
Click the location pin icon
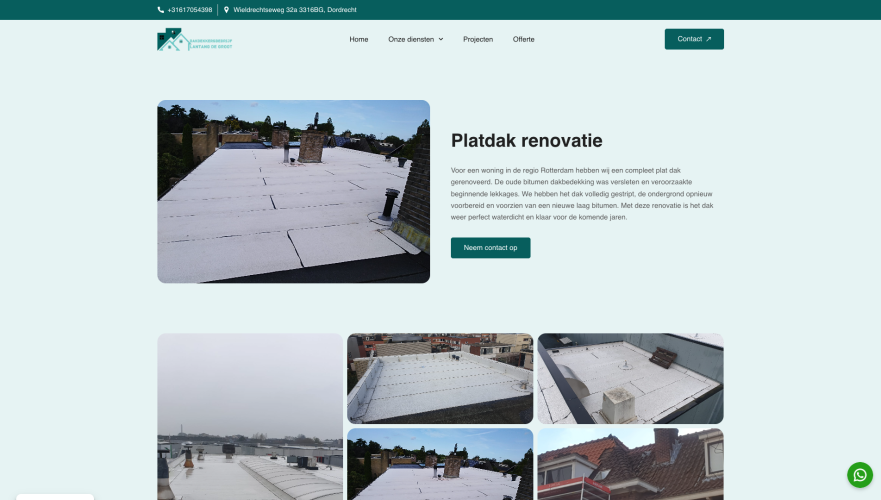click(226, 10)
